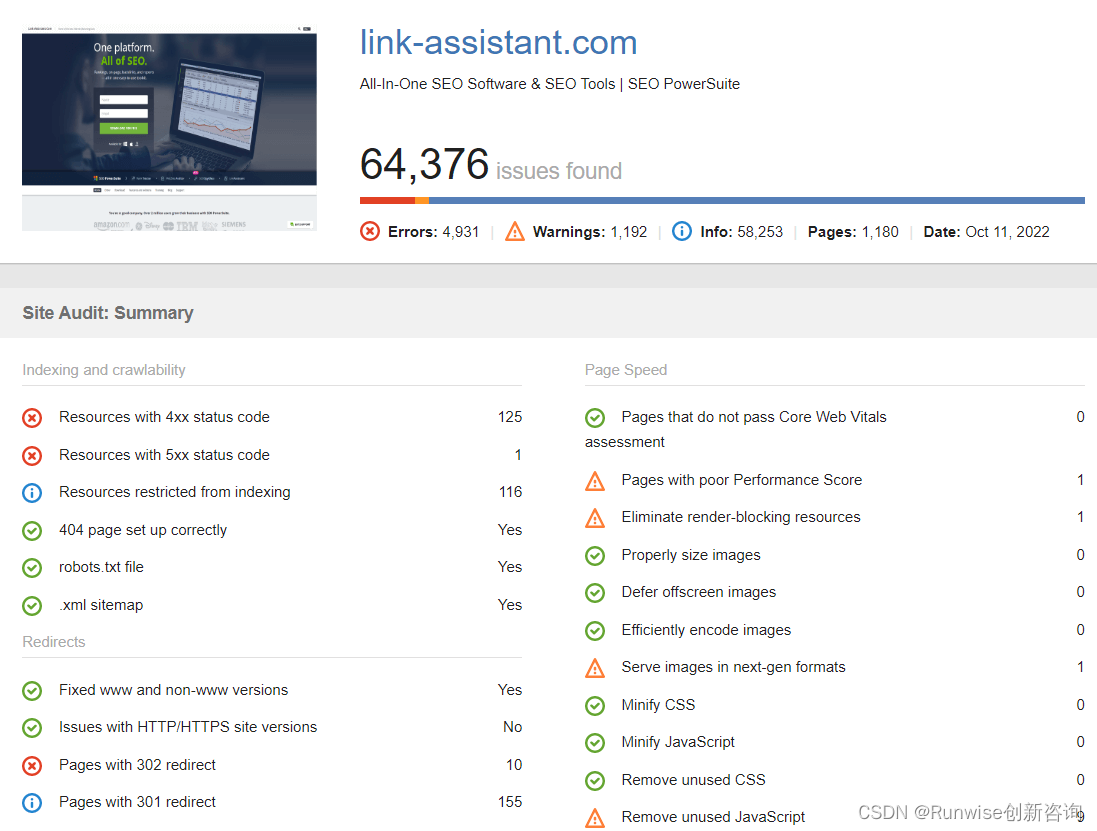The width and height of the screenshot is (1097, 831).
Task: Select 'Resources restricted from indexing' text
Action: [174, 492]
